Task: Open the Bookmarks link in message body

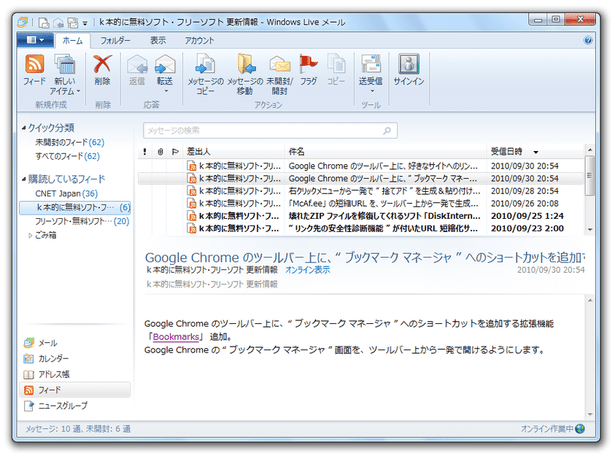Action: [x=176, y=337]
